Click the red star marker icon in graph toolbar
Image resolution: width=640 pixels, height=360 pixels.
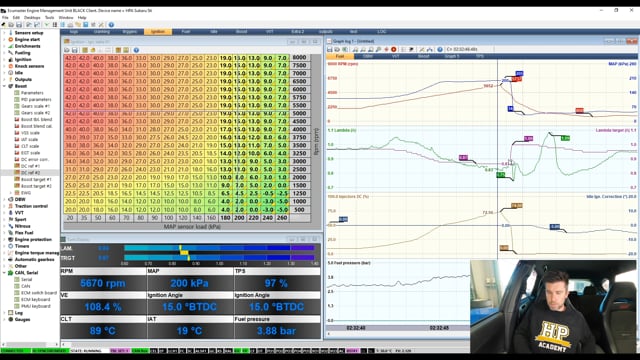pyautogui.click(x=386, y=49)
